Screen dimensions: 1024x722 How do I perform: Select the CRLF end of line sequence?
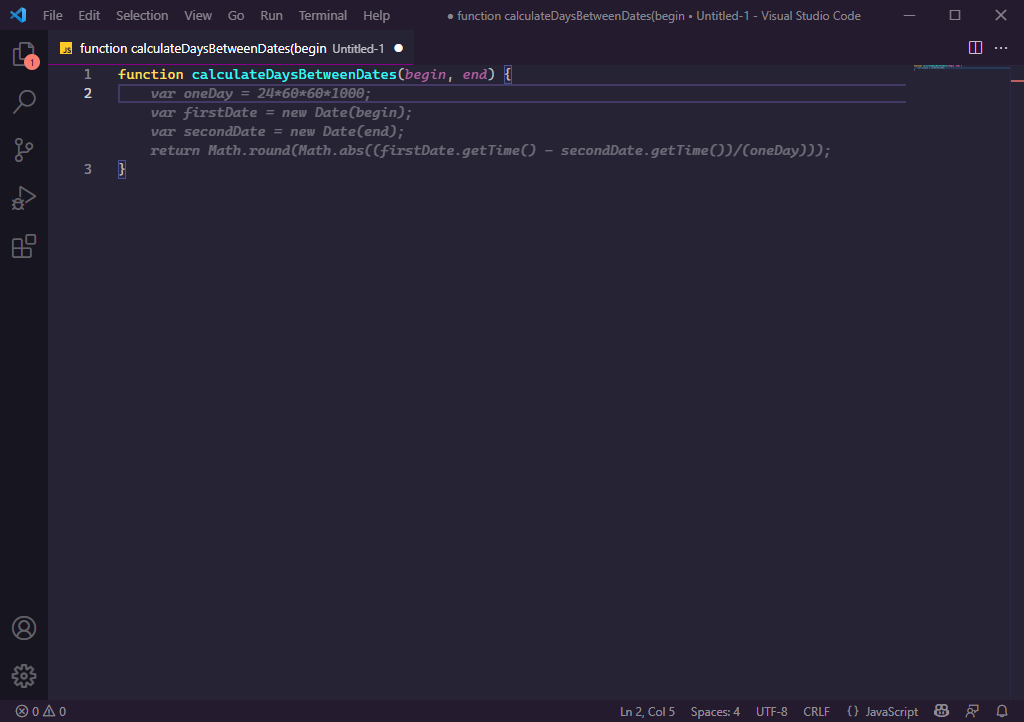point(816,711)
